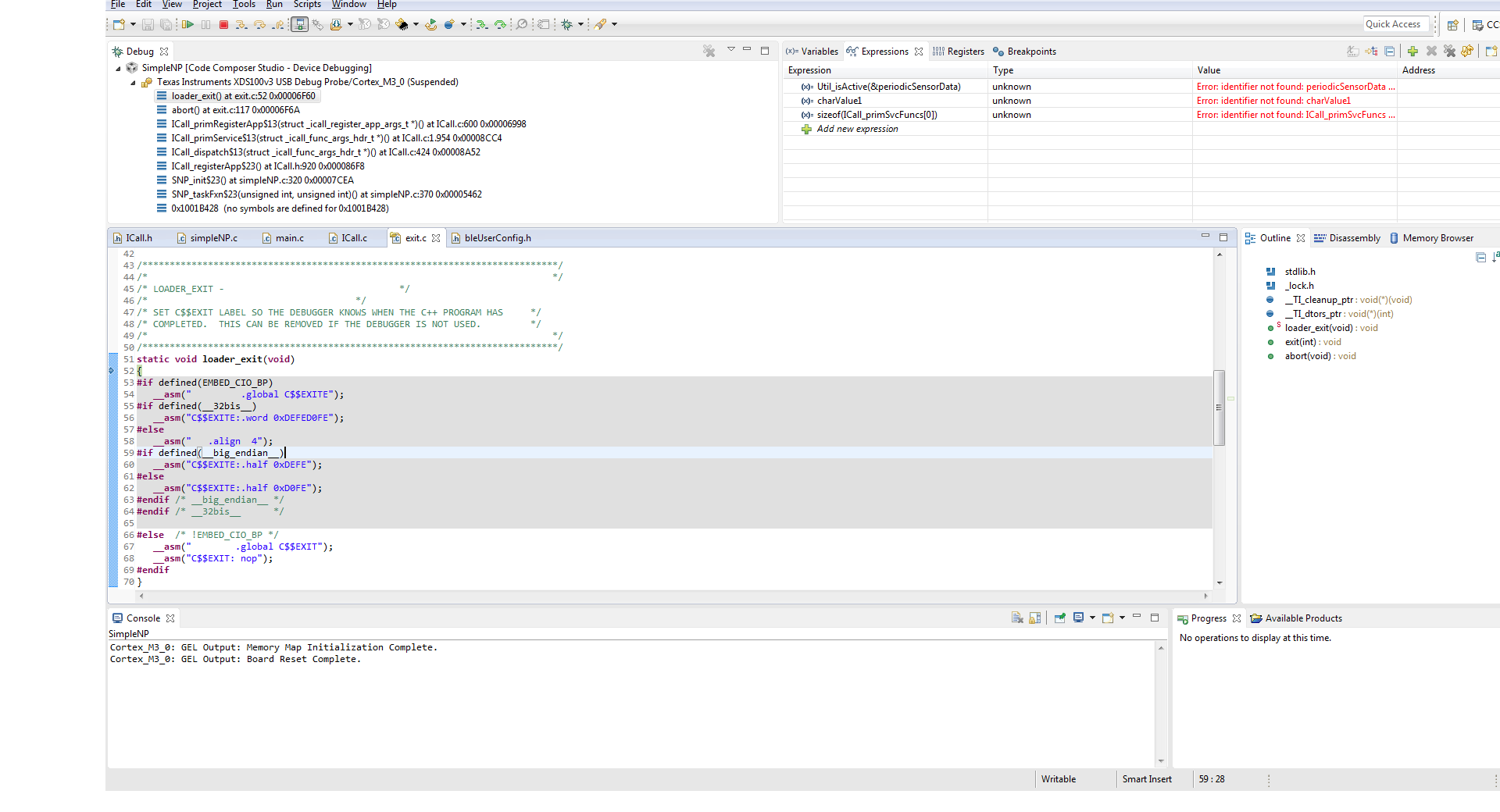
Task: Switch to the bleUserConfig.h editor tab
Action: (x=491, y=238)
